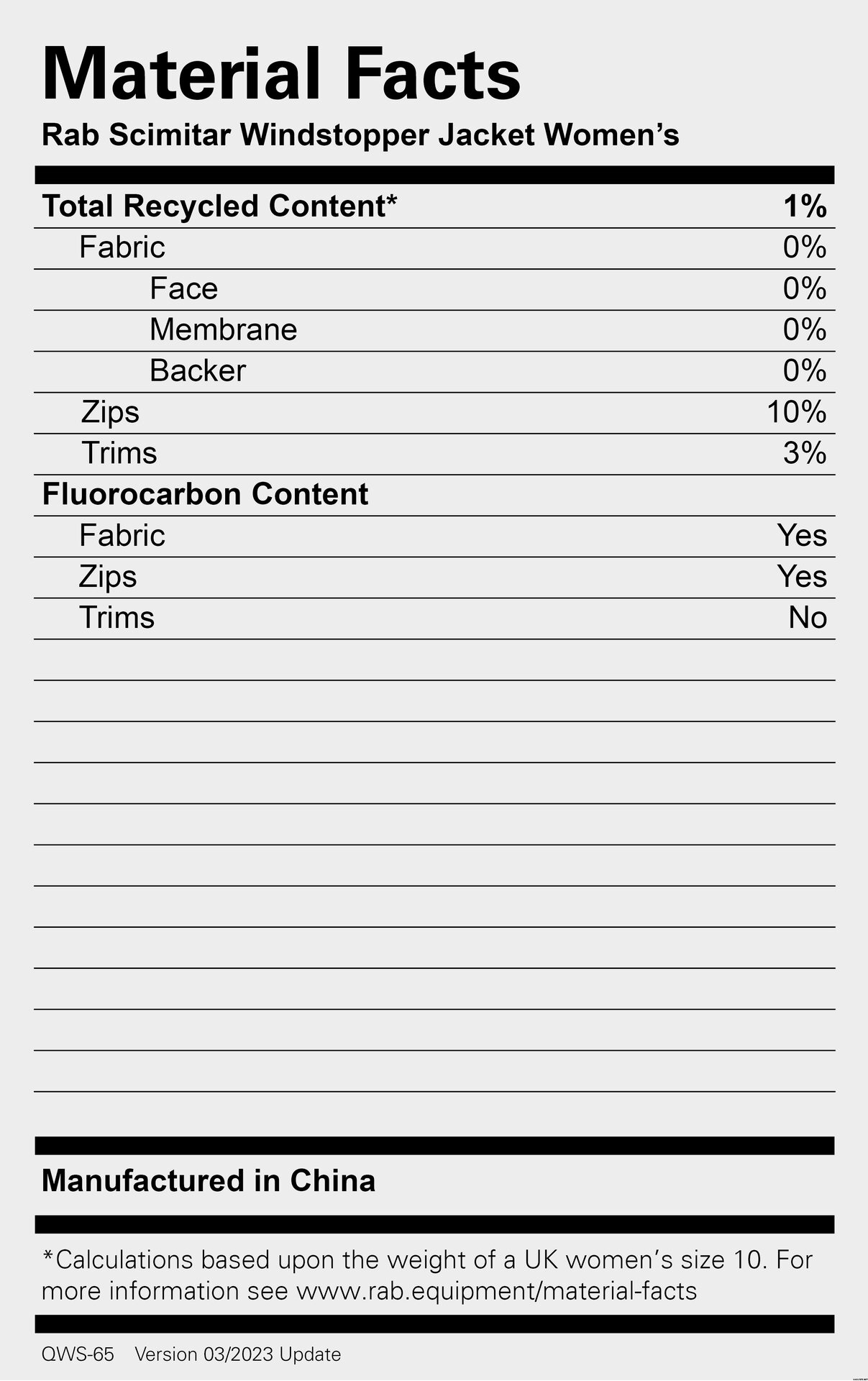Select the Trims 3% value
This screenshot has height=1381, width=868.
tap(805, 453)
